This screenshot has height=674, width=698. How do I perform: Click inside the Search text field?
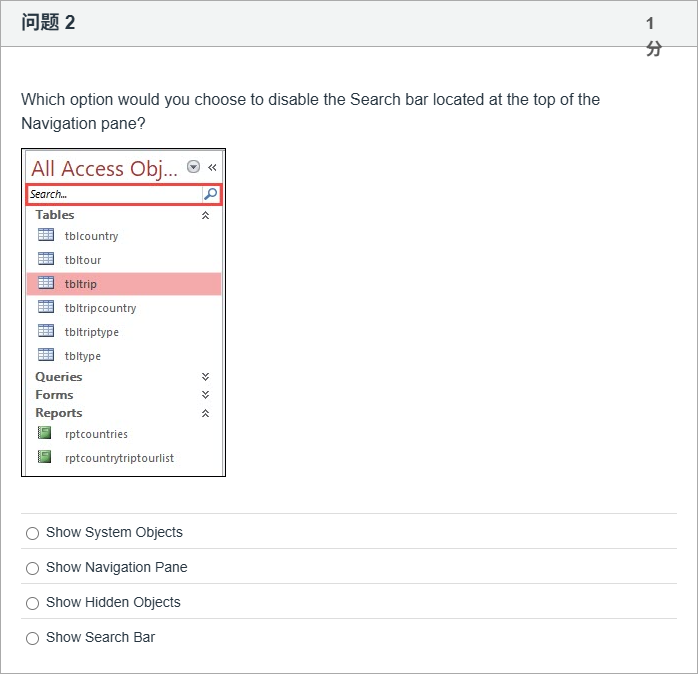tap(113, 194)
